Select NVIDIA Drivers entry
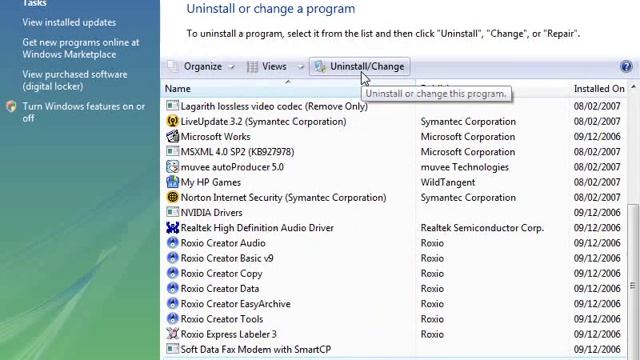Screen dimensions: 640x360 pyautogui.click(x=211, y=212)
